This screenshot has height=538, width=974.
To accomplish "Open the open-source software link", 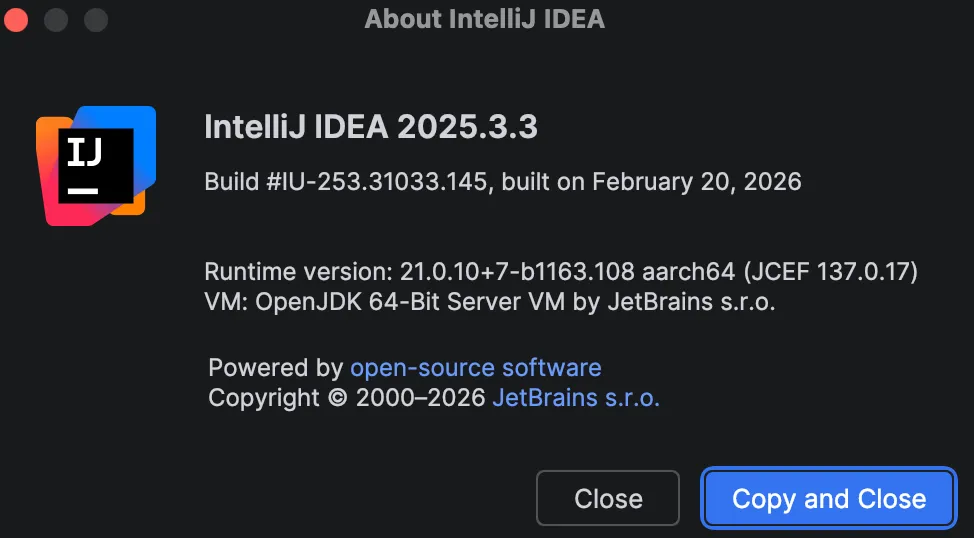I will pyautogui.click(x=475, y=367).
